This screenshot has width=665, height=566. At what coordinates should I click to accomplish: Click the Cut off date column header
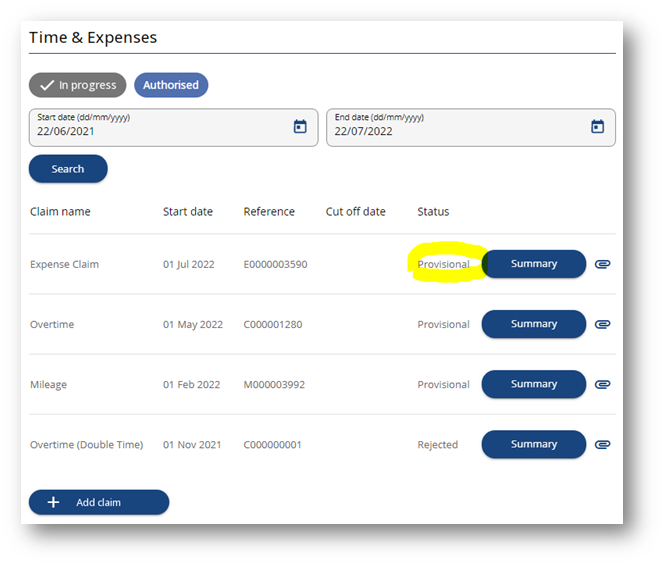(355, 212)
